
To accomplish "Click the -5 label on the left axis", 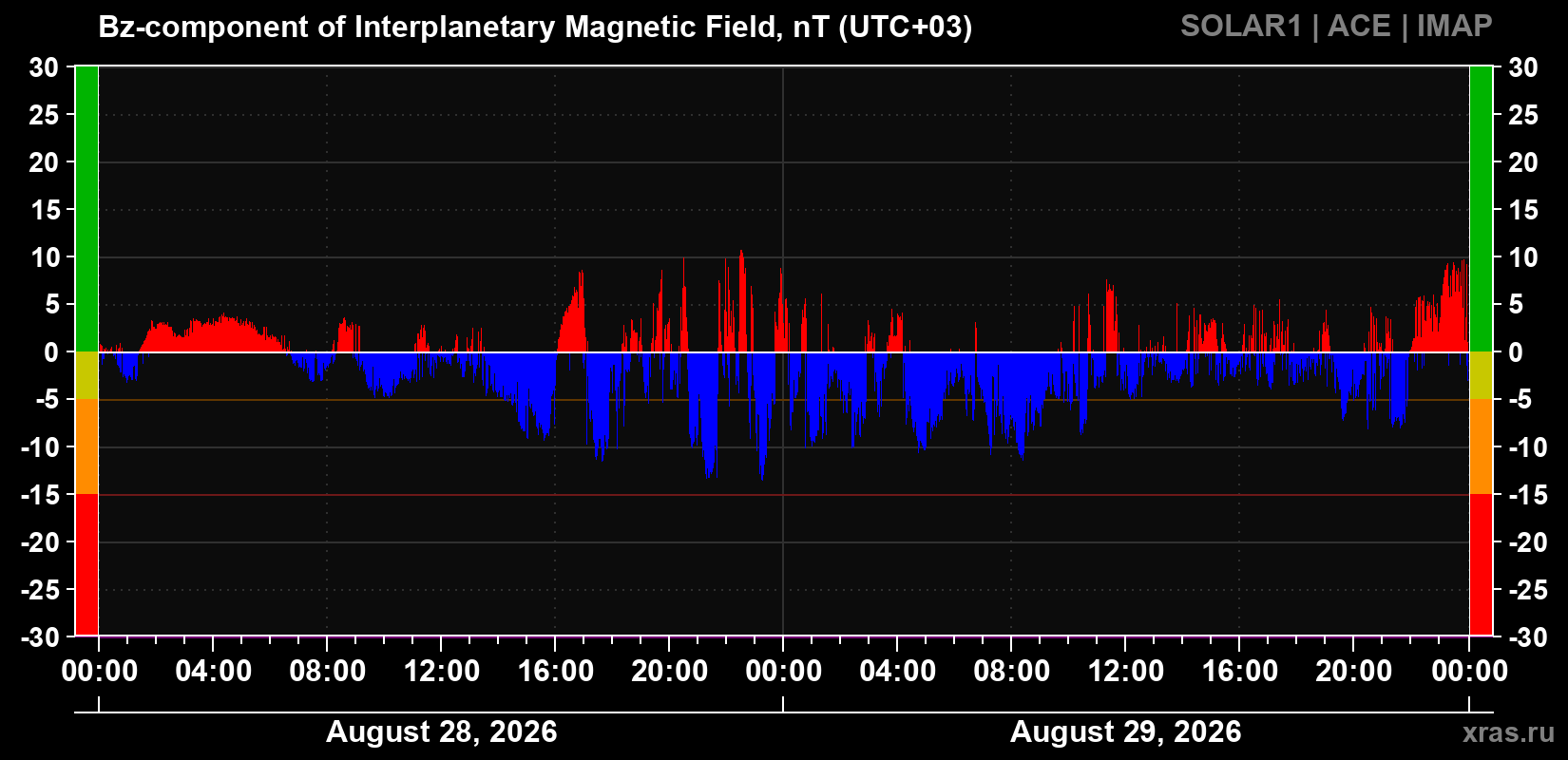I will [x=47, y=400].
